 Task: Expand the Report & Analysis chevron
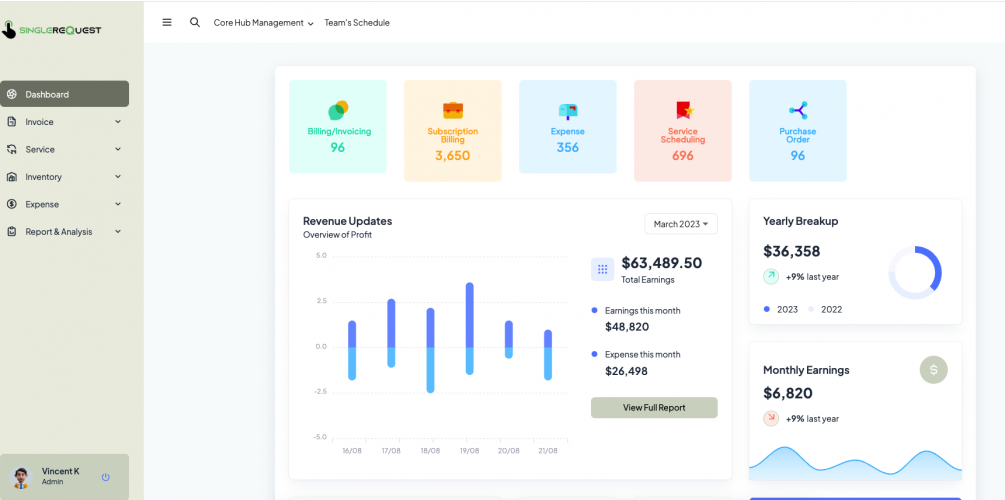point(118,232)
